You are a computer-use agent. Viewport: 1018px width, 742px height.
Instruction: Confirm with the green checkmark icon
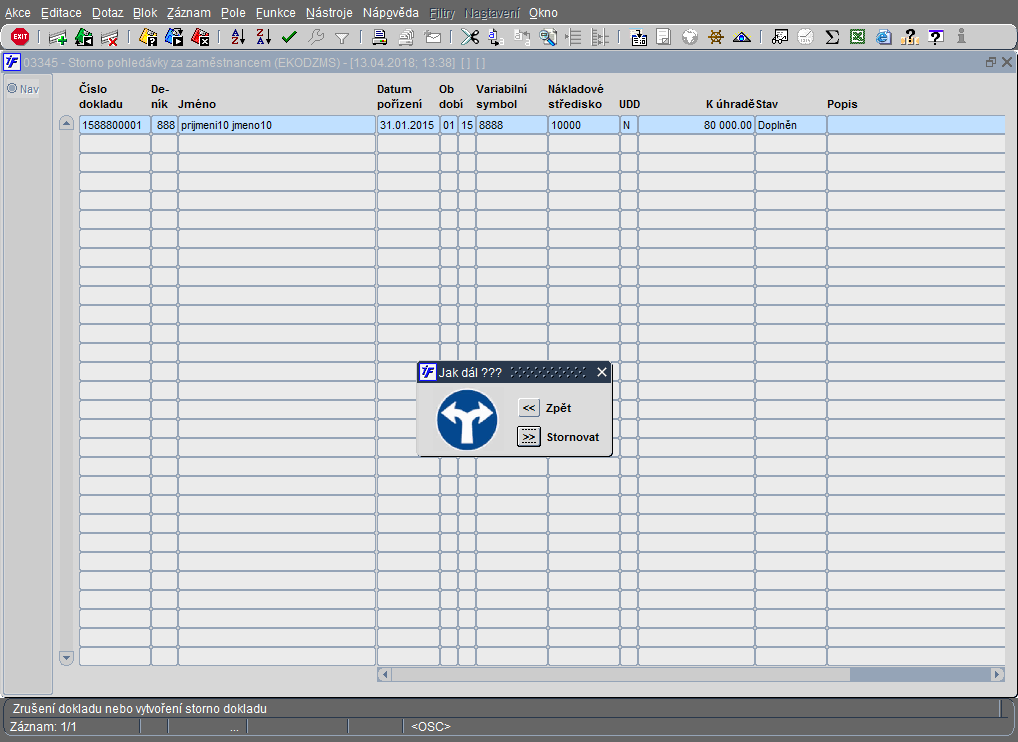[x=289, y=37]
